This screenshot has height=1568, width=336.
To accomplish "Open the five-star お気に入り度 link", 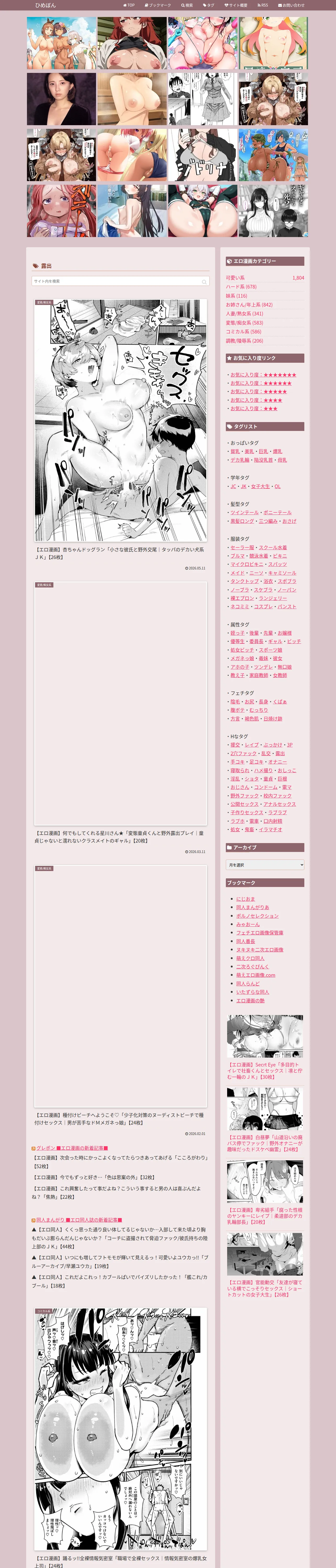I will 259,392.
